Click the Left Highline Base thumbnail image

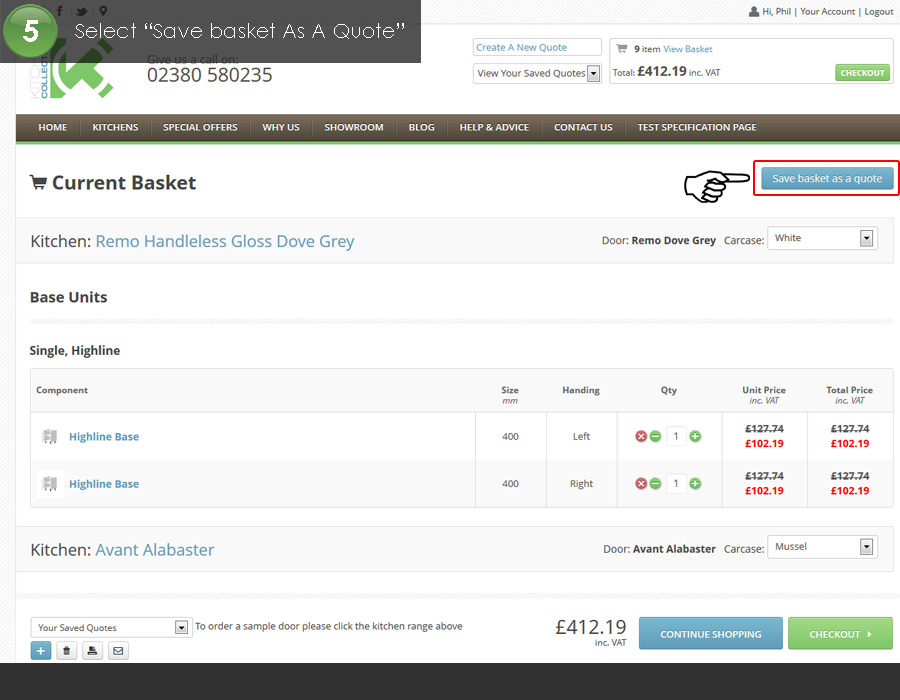tap(50, 437)
